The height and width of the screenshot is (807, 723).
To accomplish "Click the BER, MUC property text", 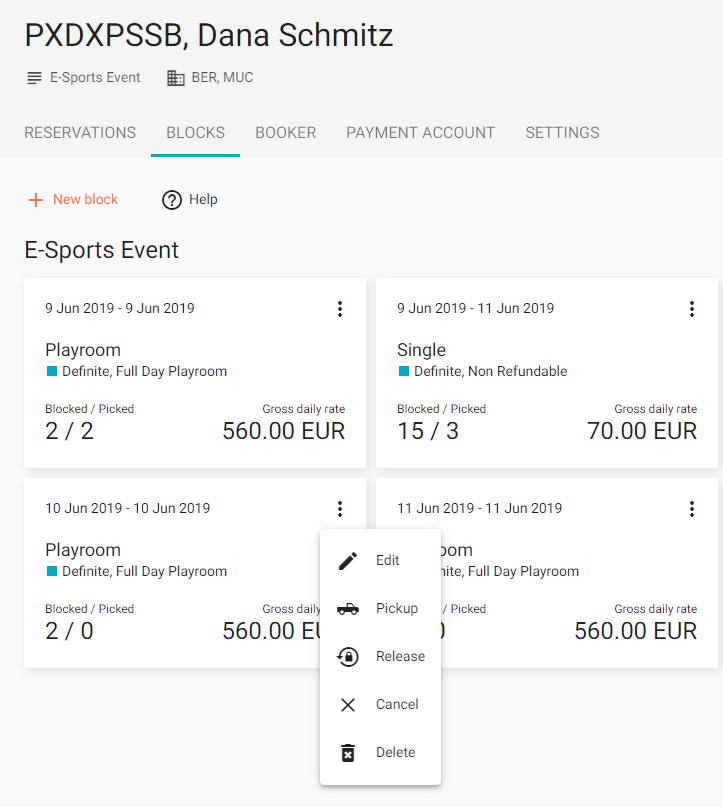I will click(x=222, y=78).
